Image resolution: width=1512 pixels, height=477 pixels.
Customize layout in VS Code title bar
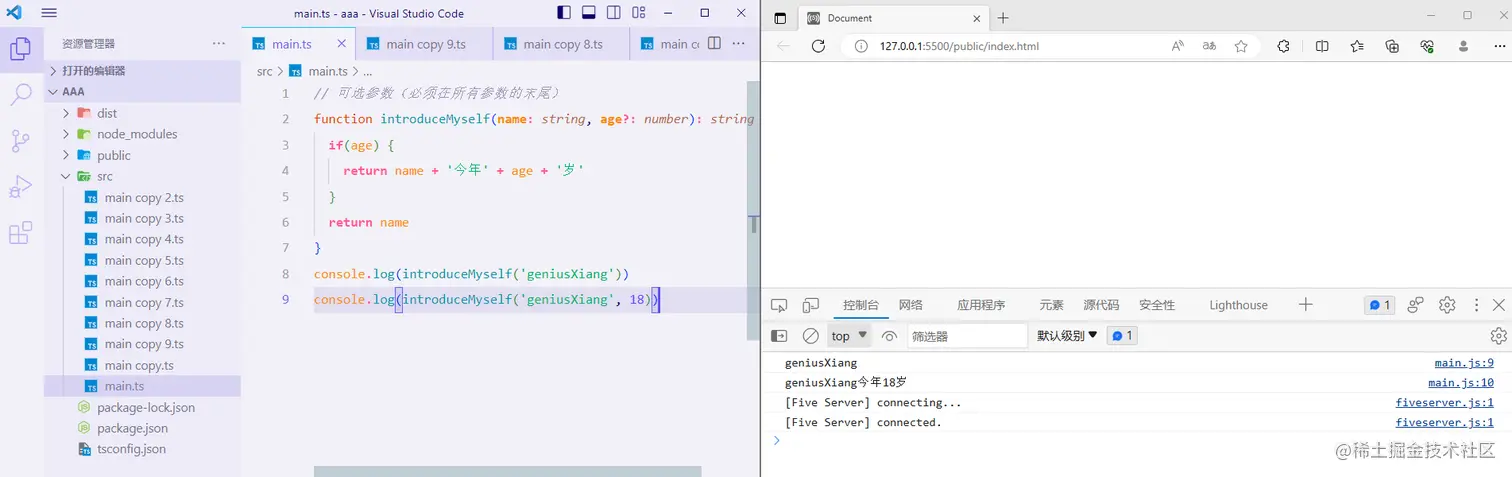(x=638, y=13)
